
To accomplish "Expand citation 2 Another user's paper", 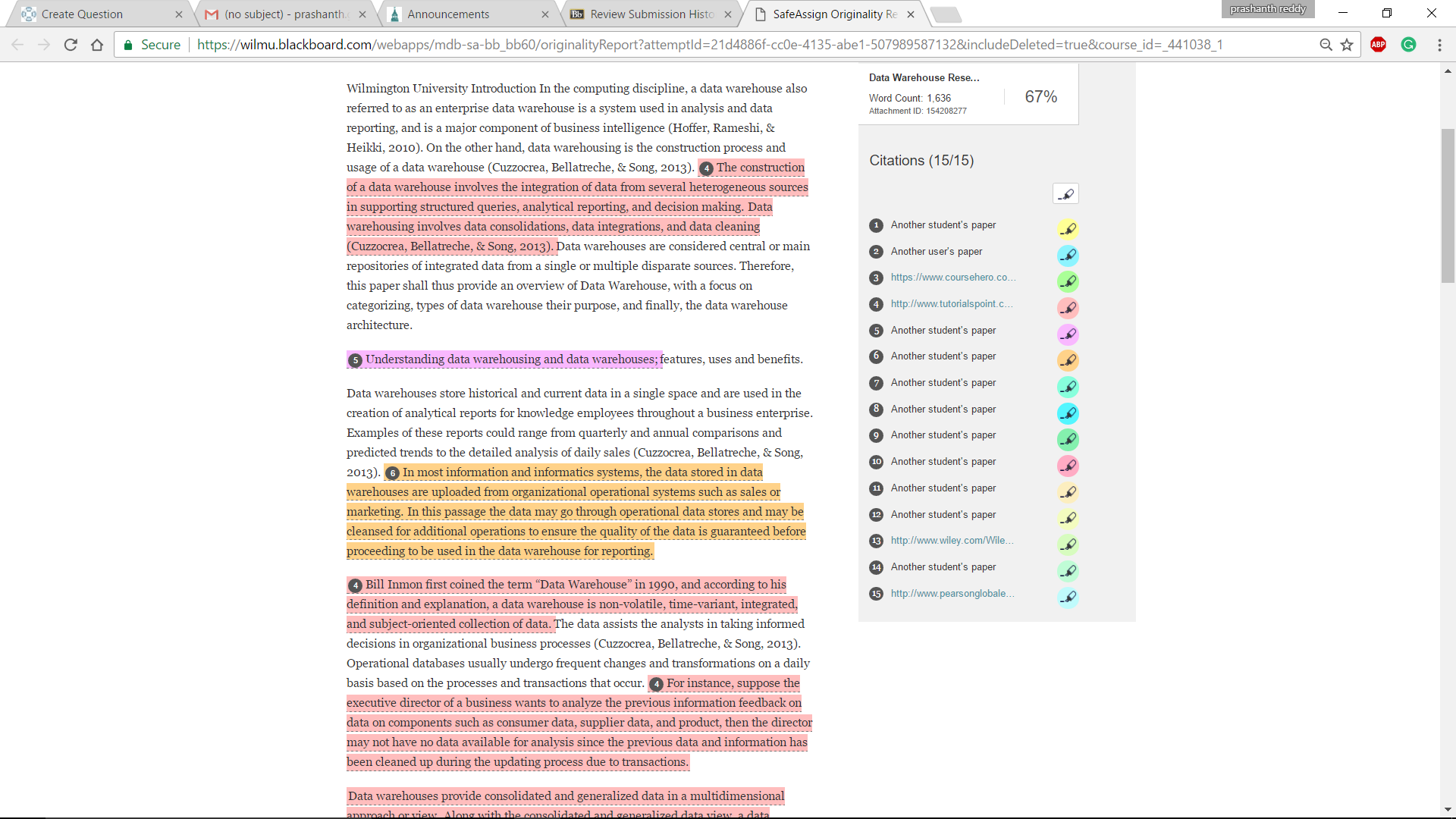I will 936,251.
